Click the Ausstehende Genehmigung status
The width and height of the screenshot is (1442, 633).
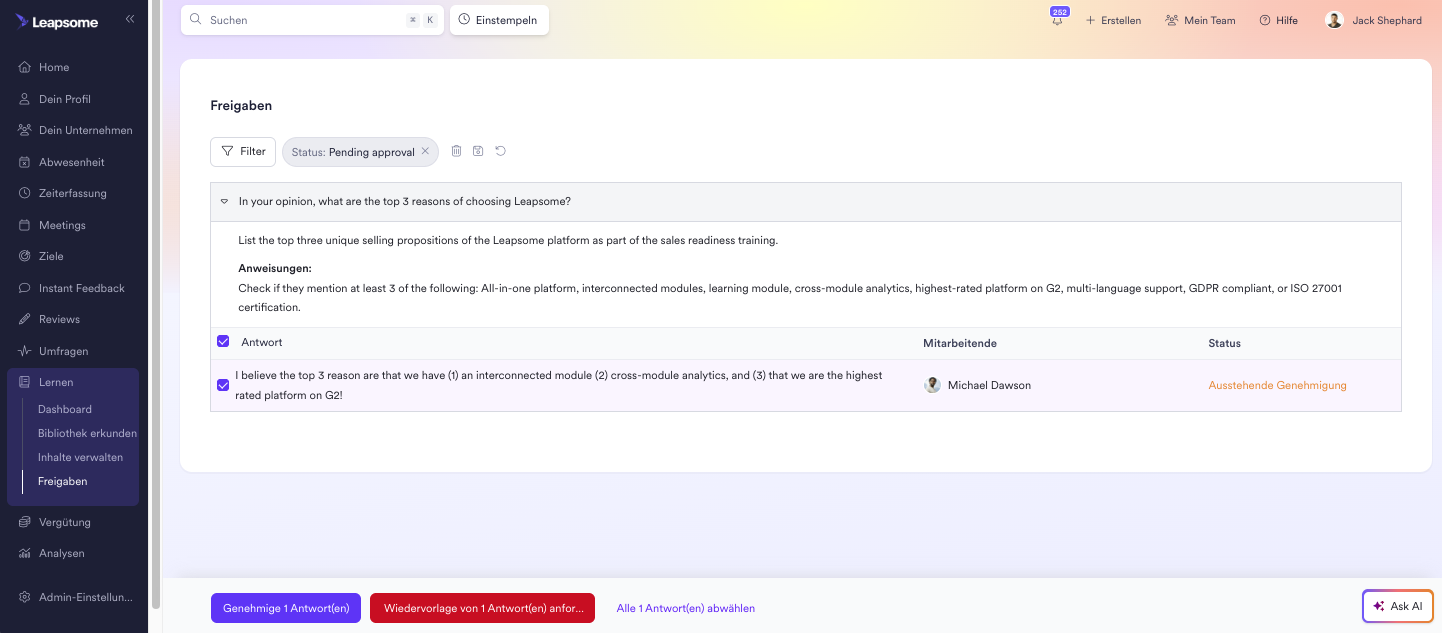(x=1277, y=385)
